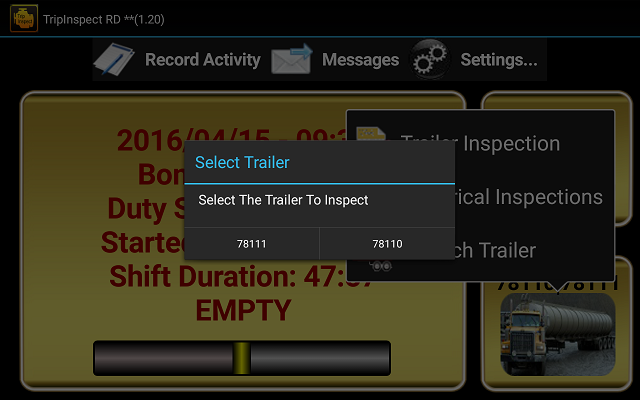Select trailer 78110 to inspect
640x400 pixels.
[x=387, y=244]
